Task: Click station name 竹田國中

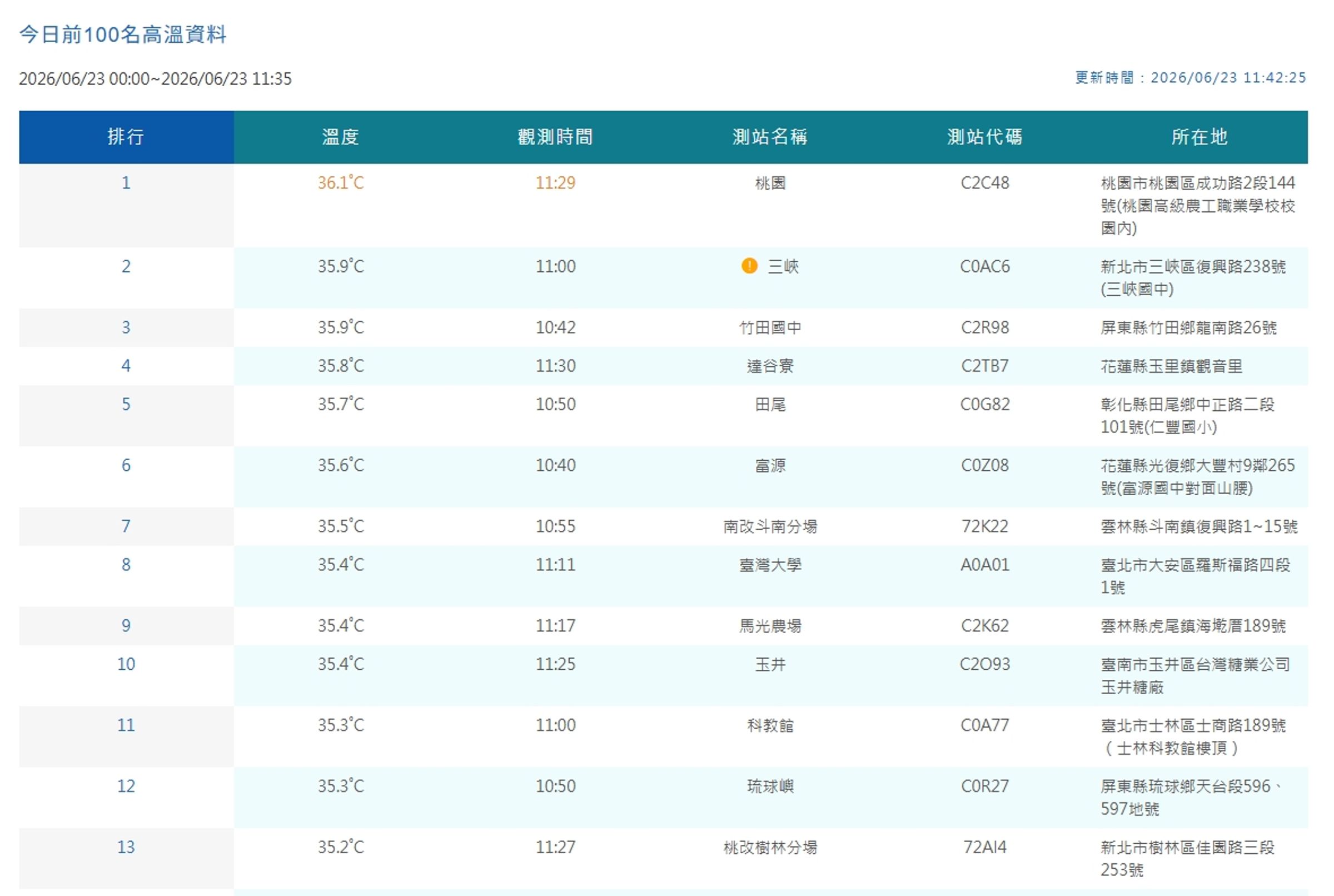Action: pos(770,328)
